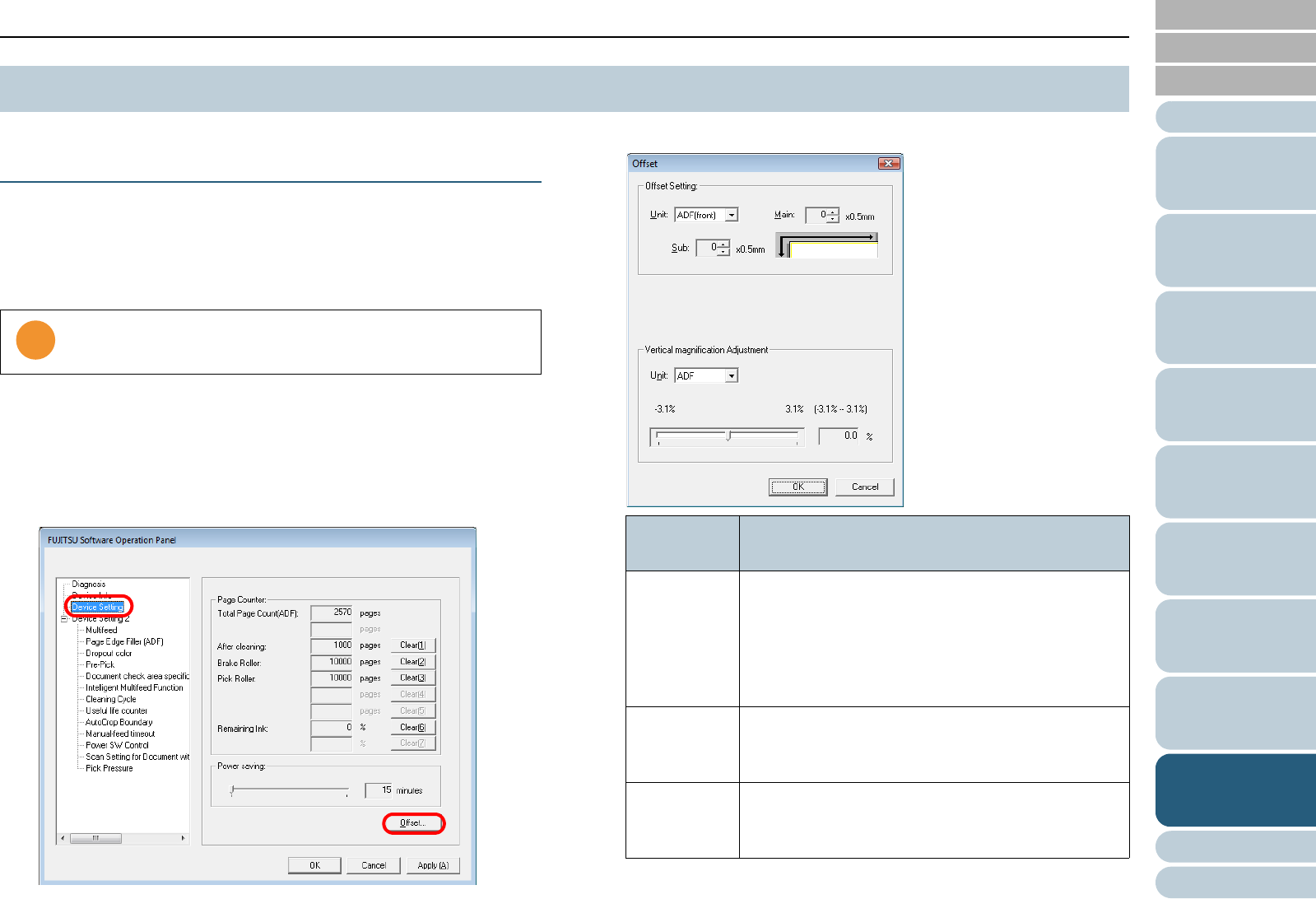Close the Offset dialog with the X button
Screen dimensions: 1316x899
[888, 164]
